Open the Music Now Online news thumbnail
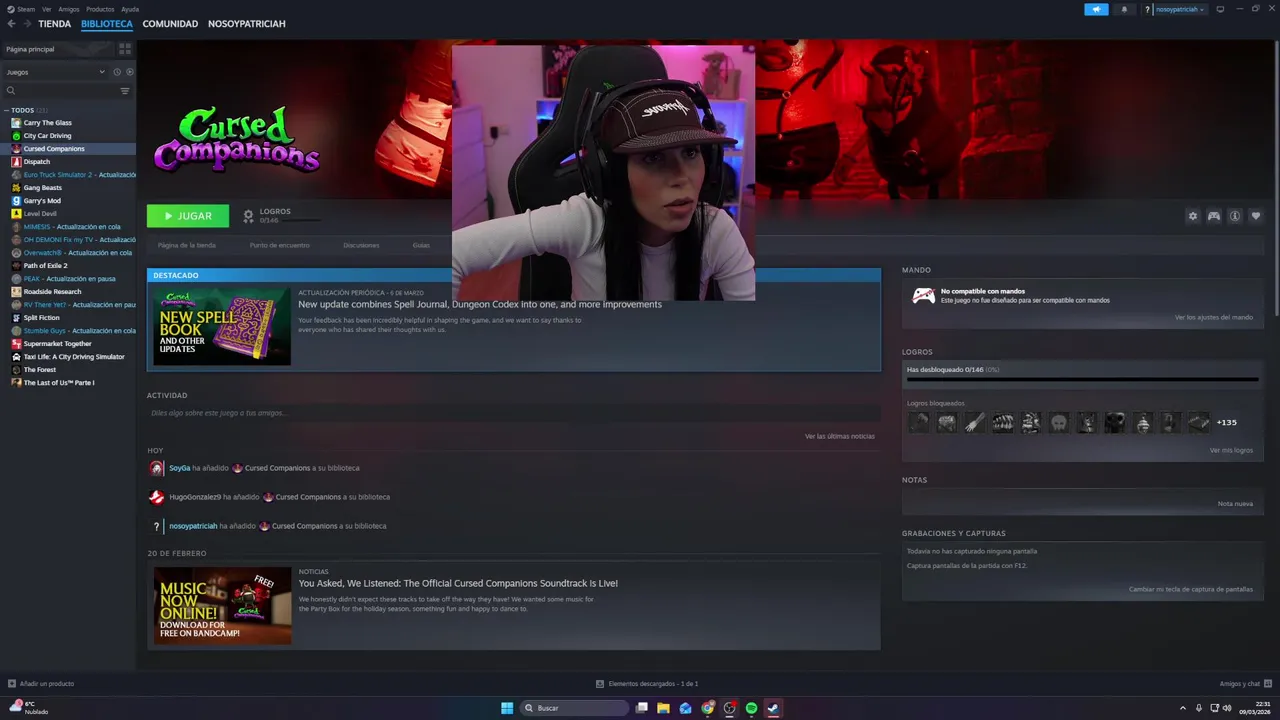 (x=222, y=605)
